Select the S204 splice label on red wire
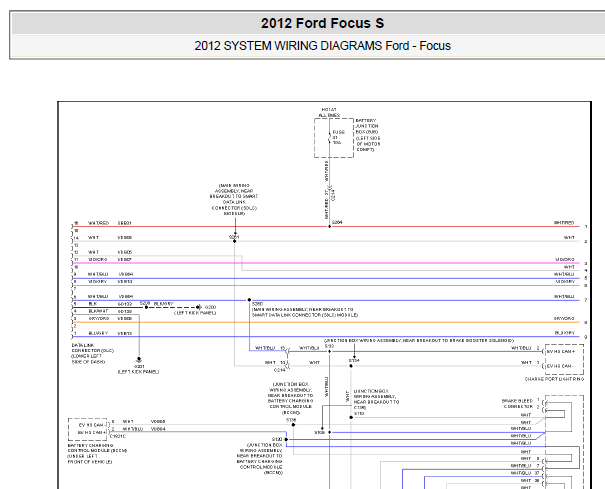 coord(337,222)
